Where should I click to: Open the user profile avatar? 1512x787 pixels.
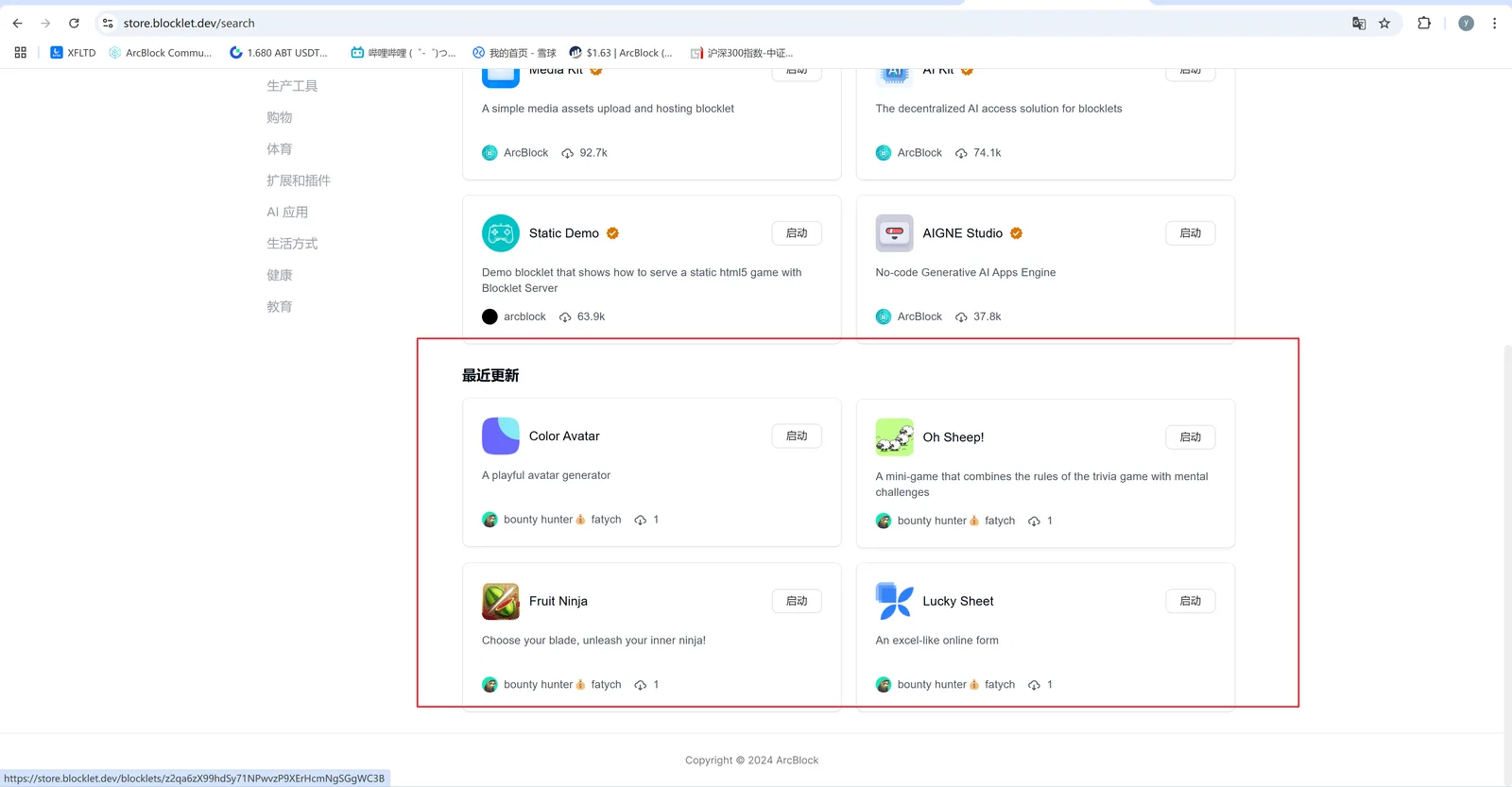coord(1466,24)
